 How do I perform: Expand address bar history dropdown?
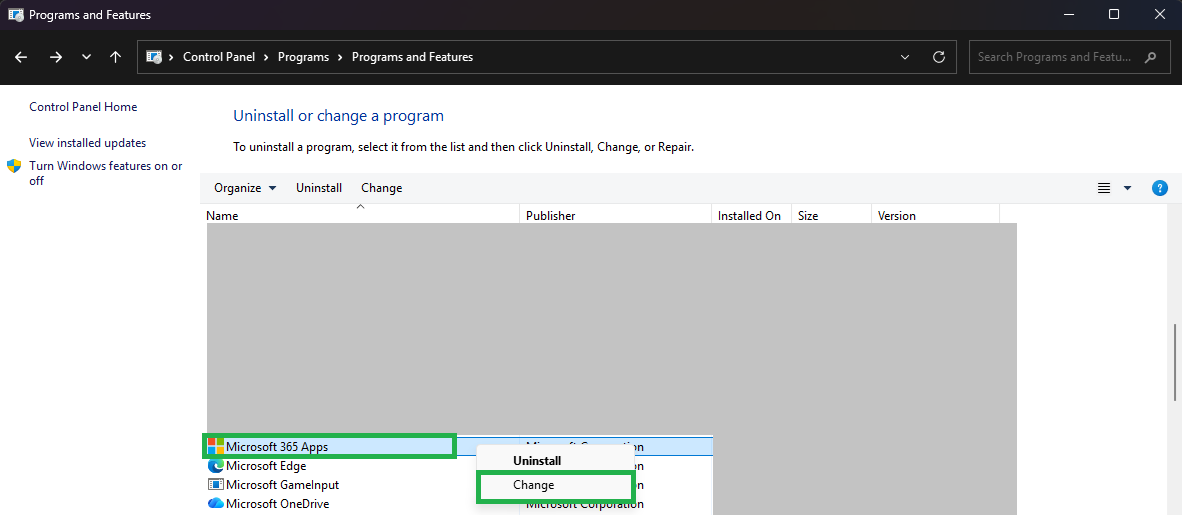click(905, 57)
